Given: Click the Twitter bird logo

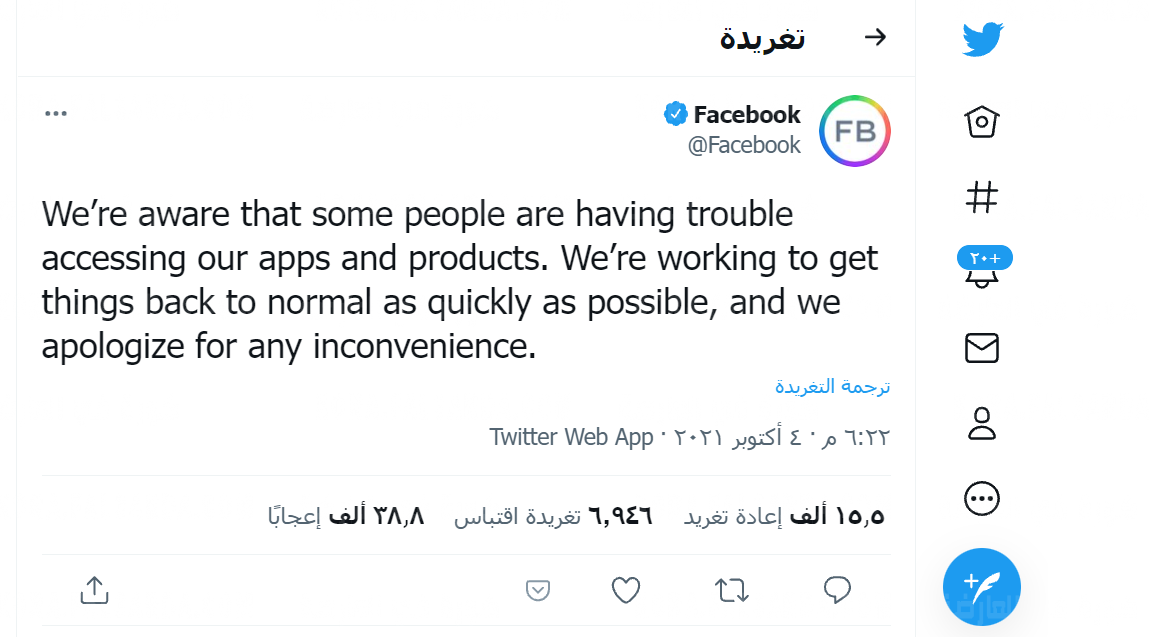Looking at the screenshot, I should point(983,39).
